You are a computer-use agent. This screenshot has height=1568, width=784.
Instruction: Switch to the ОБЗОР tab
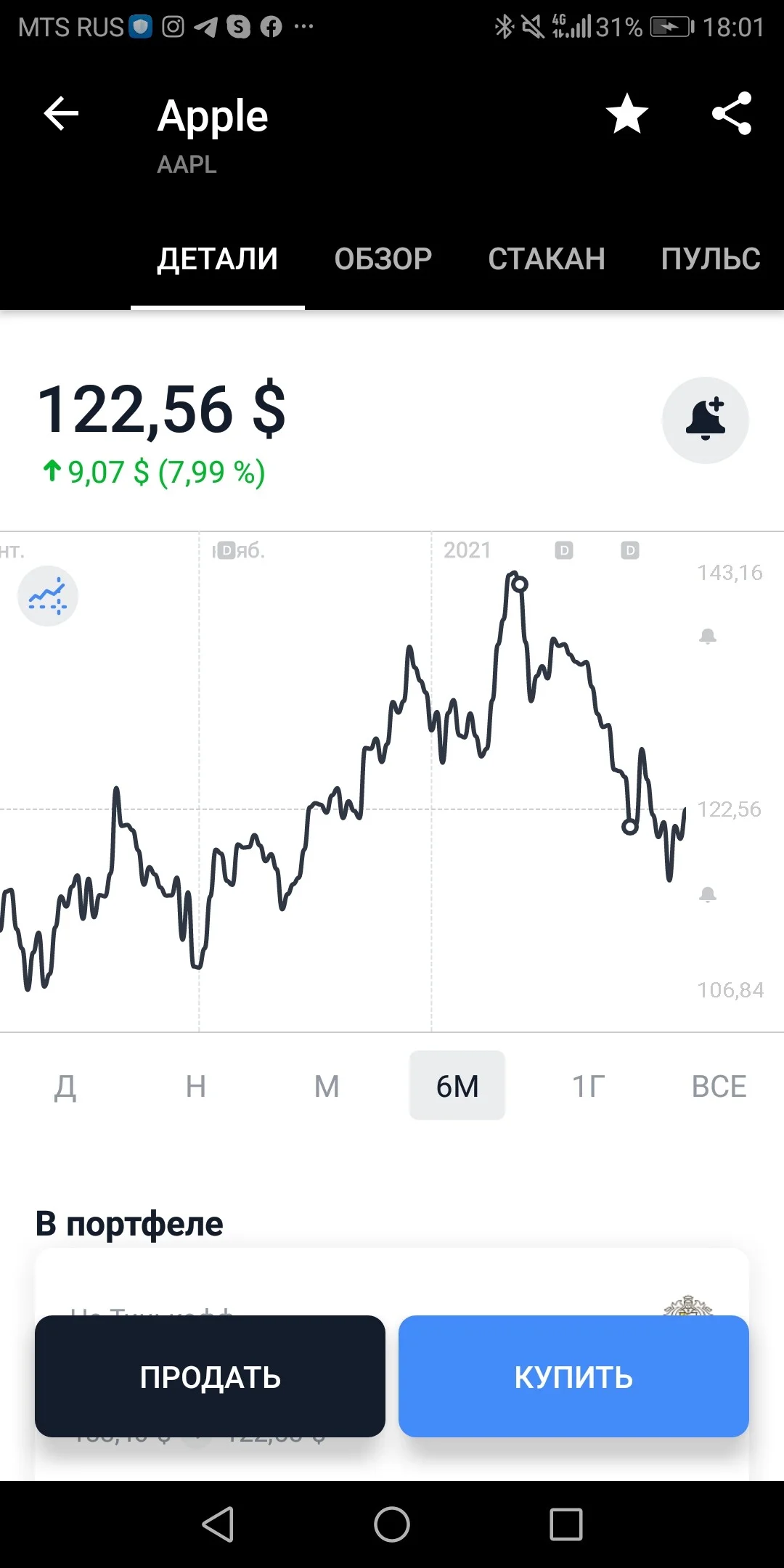(x=383, y=258)
